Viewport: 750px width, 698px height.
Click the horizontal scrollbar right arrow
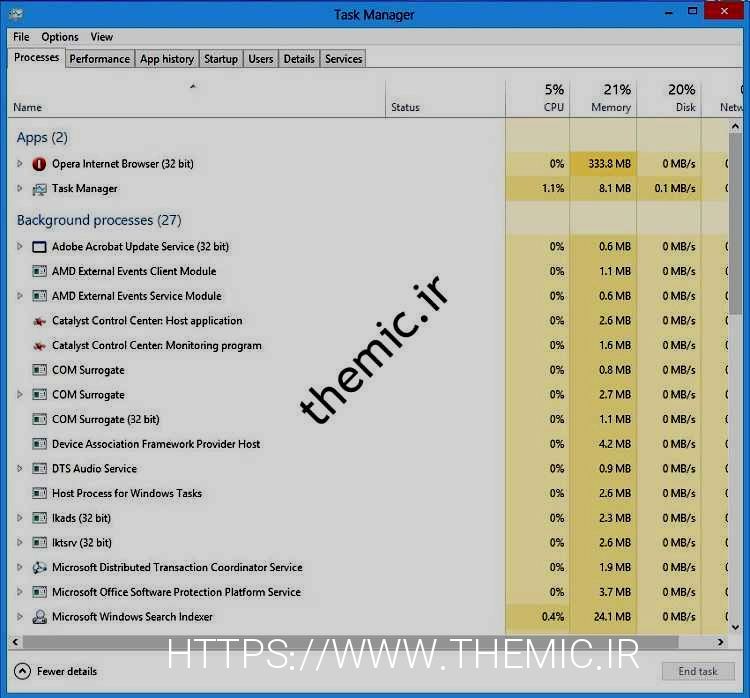[720, 642]
